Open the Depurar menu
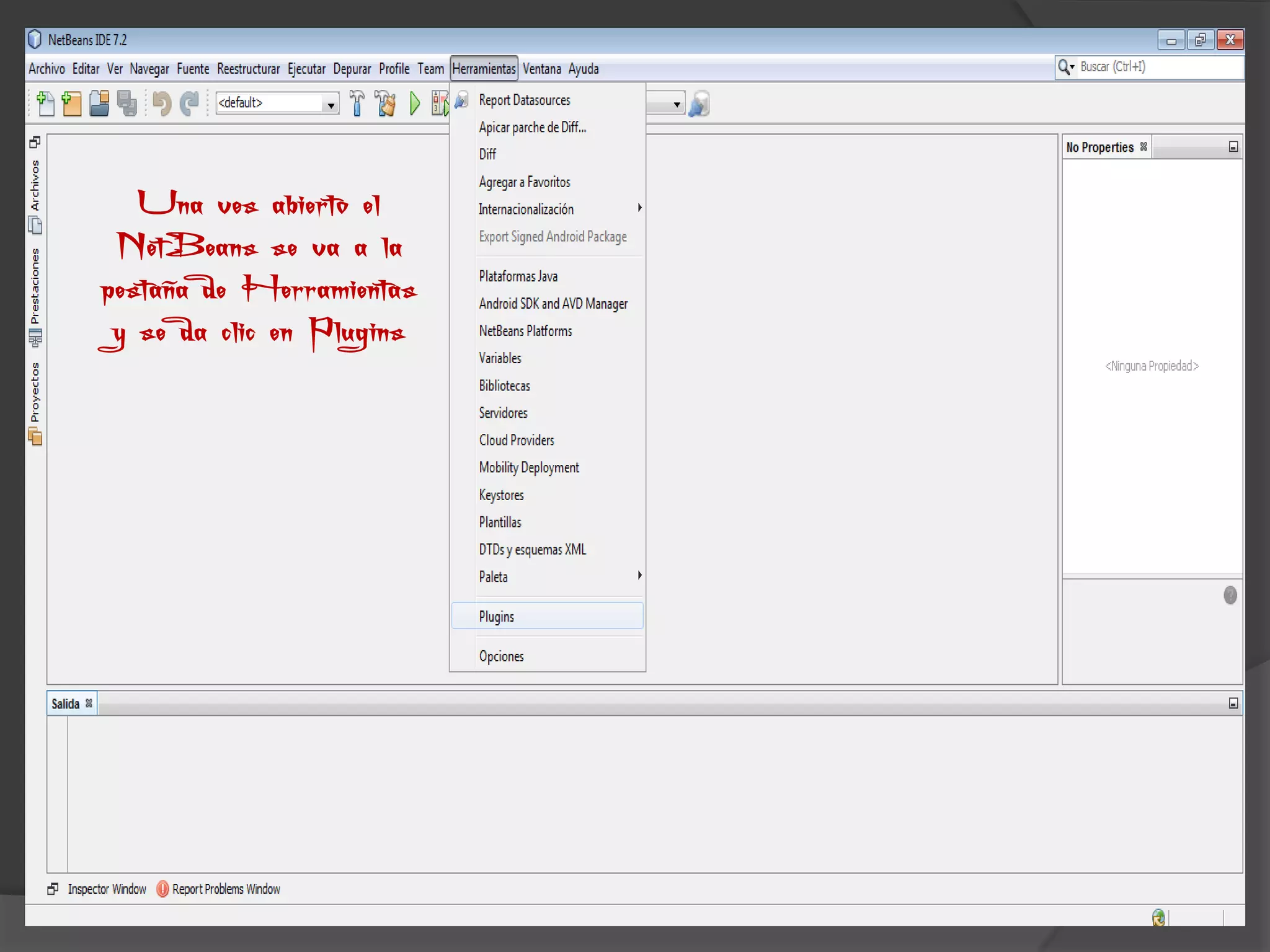Screen dimensions: 1270x952 pos(352,69)
